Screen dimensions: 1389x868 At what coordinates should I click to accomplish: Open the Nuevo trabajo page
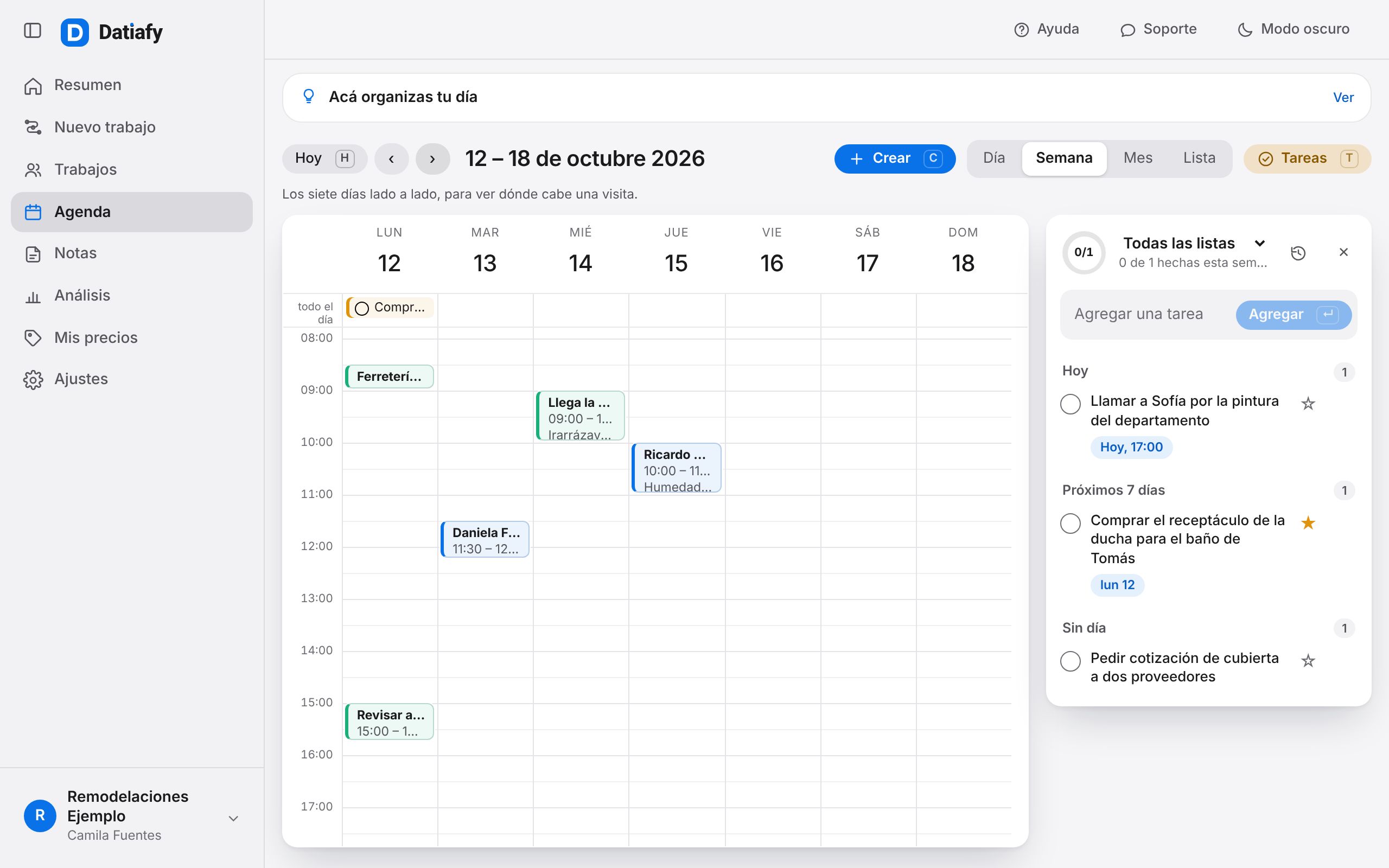pos(131,127)
